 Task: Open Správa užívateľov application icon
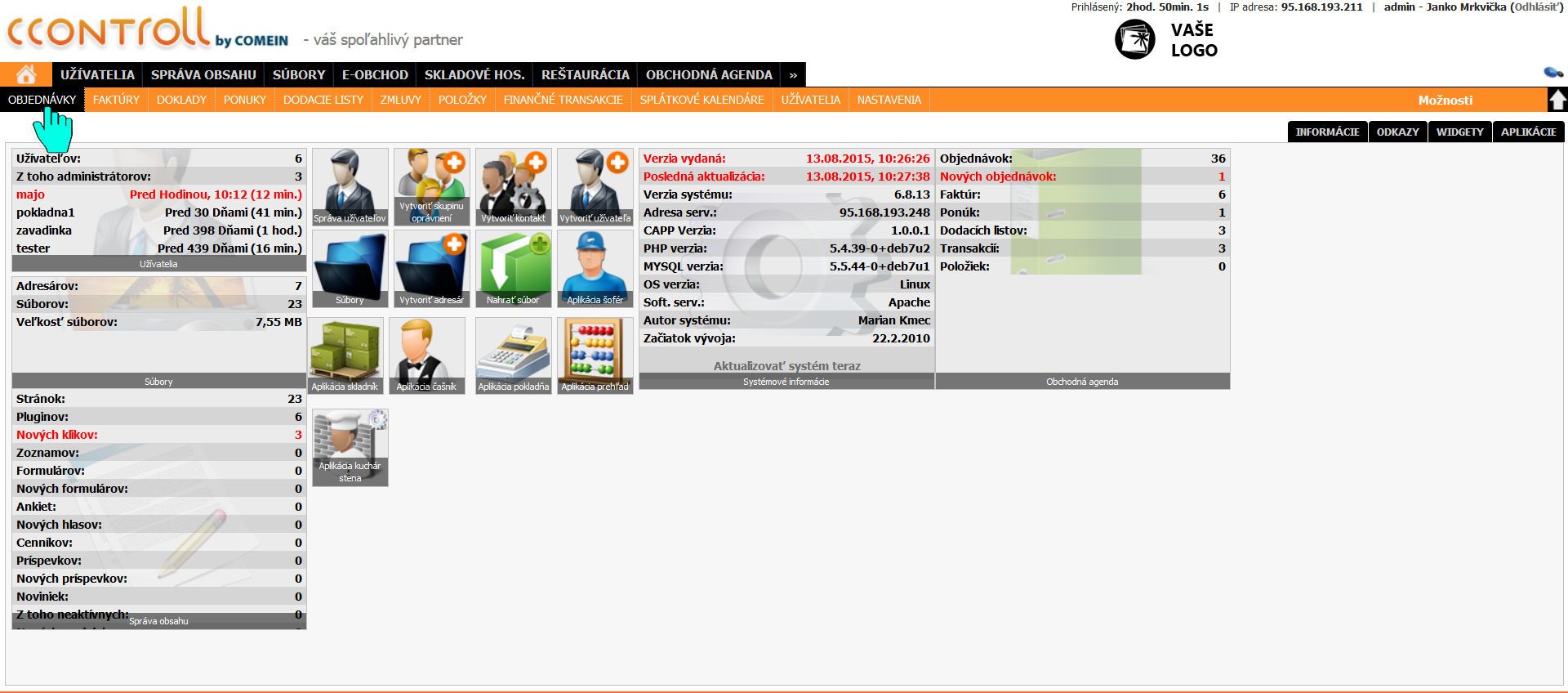click(x=350, y=186)
